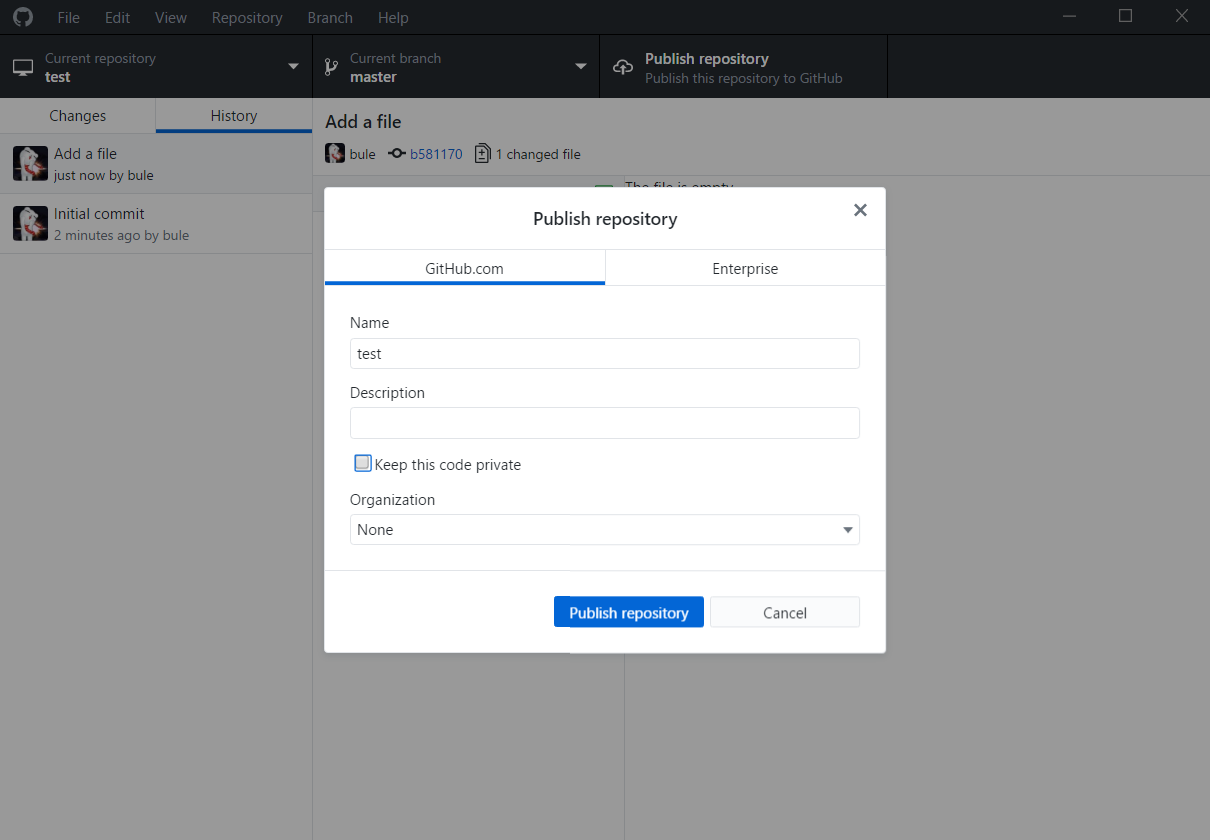This screenshot has width=1210, height=840.
Task: Open the Organization dropdown
Action: point(605,529)
